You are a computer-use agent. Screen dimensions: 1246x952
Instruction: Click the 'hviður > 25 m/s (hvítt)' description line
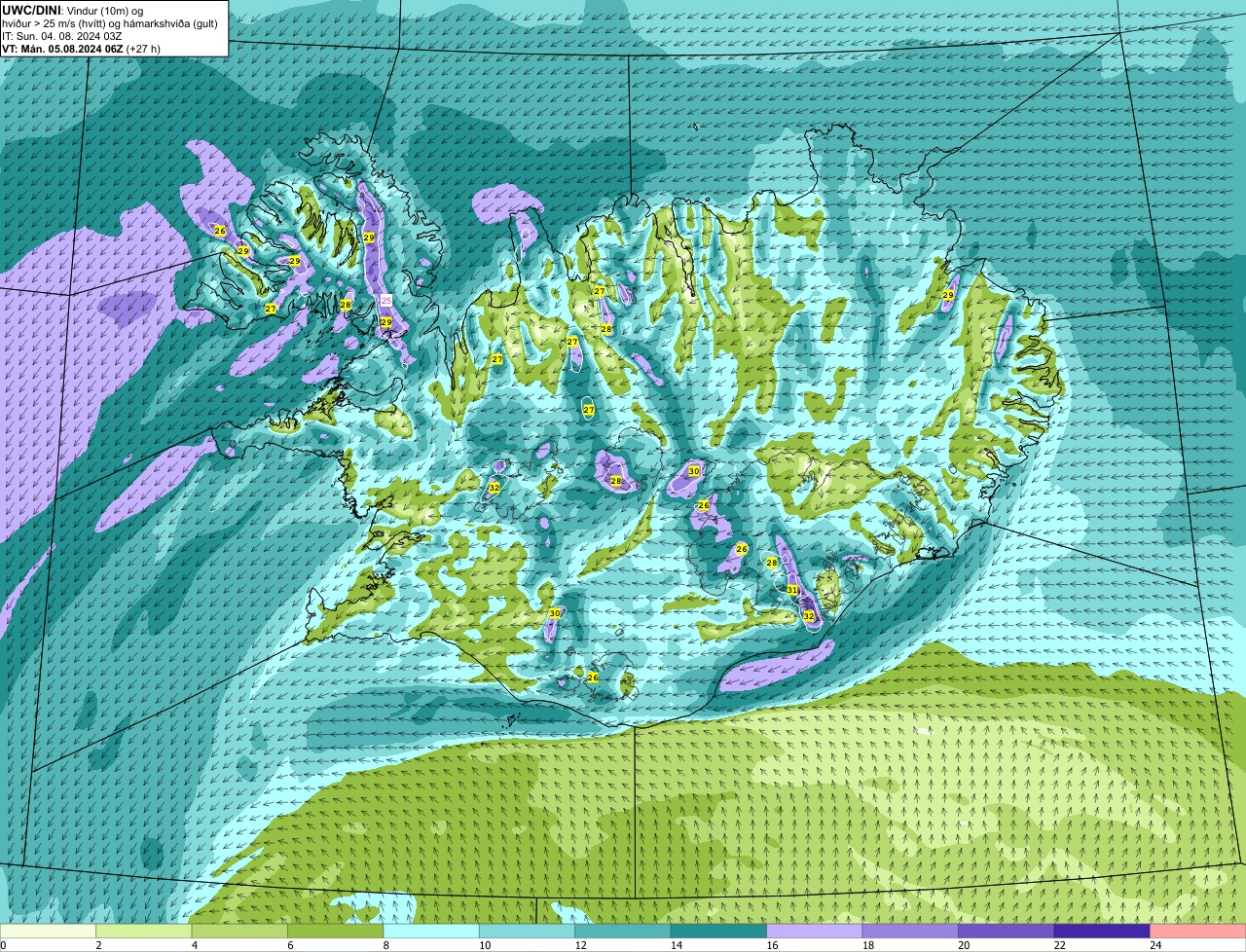click(x=109, y=23)
